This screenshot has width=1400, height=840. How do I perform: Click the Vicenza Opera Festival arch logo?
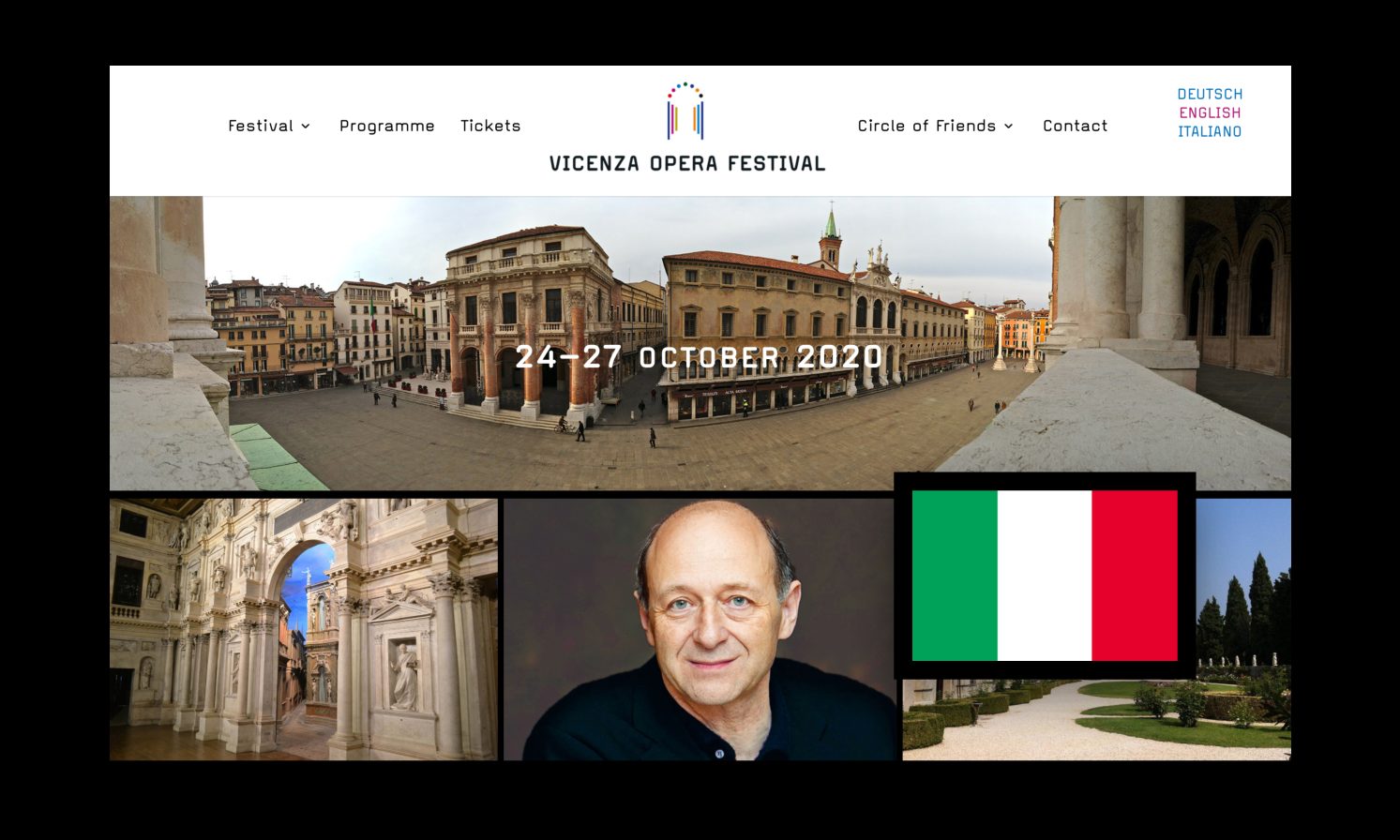pyautogui.click(x=685, y=112)
